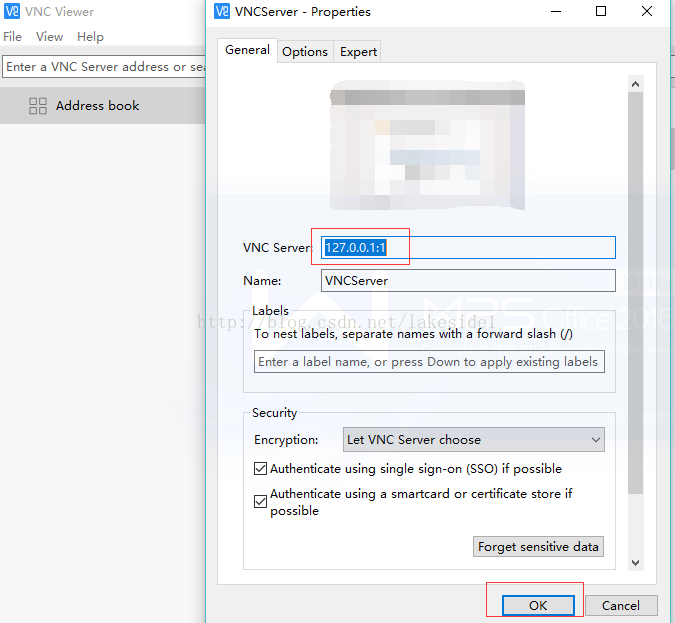Click the Address book grid icon
This screenshot has height=623, width=675.
click(38, 106)
